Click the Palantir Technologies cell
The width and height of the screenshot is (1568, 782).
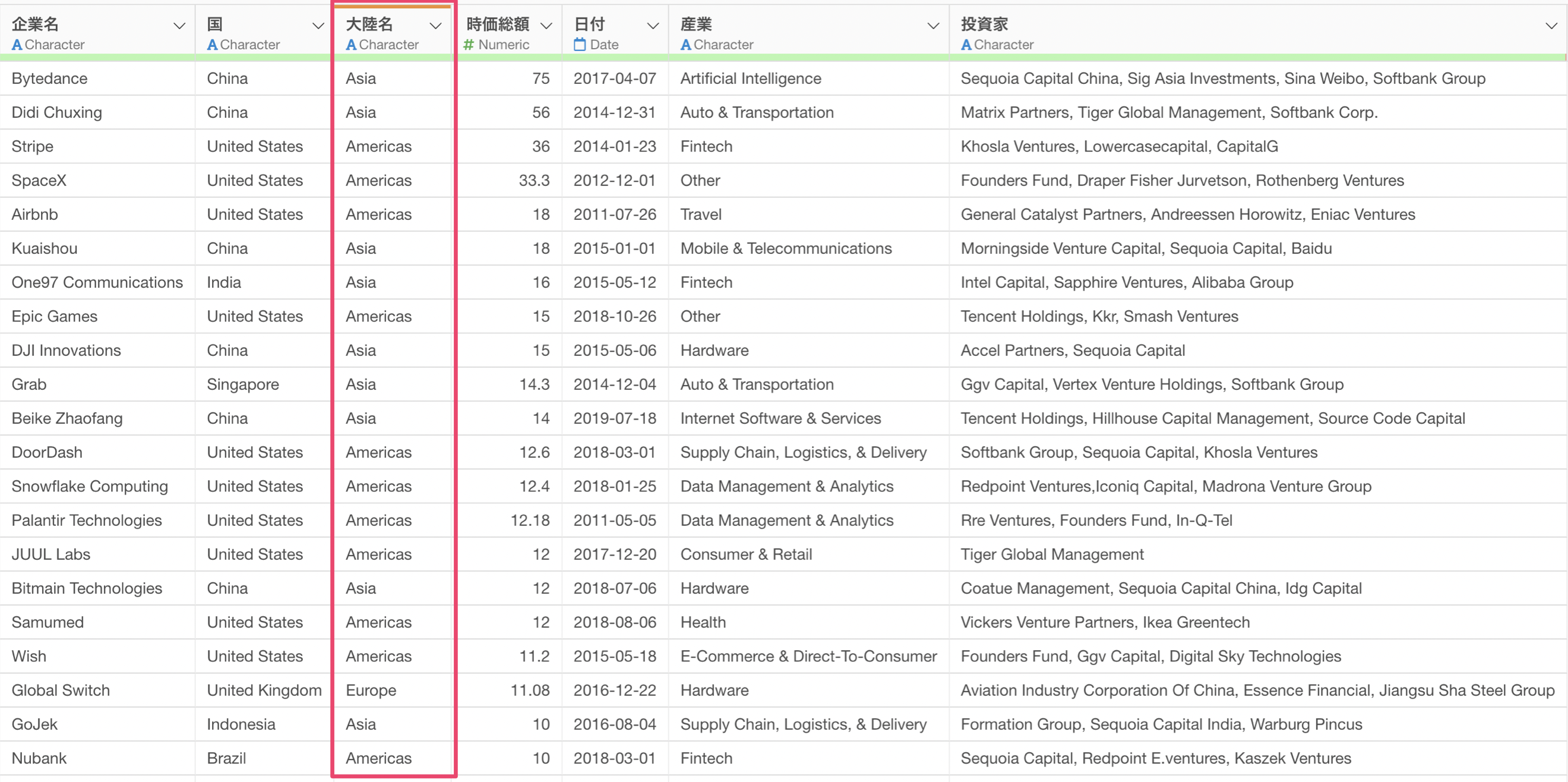[97, 521]
